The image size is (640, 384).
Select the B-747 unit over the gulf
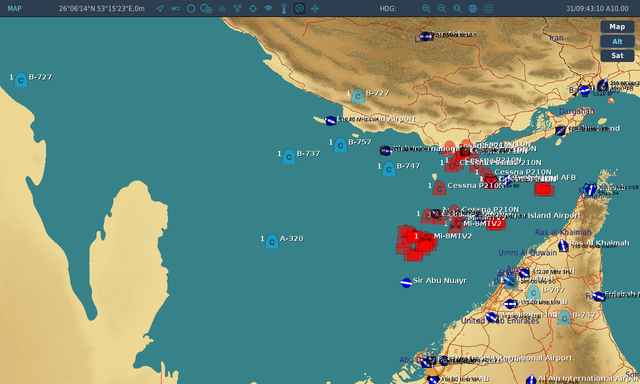point(389,169)
